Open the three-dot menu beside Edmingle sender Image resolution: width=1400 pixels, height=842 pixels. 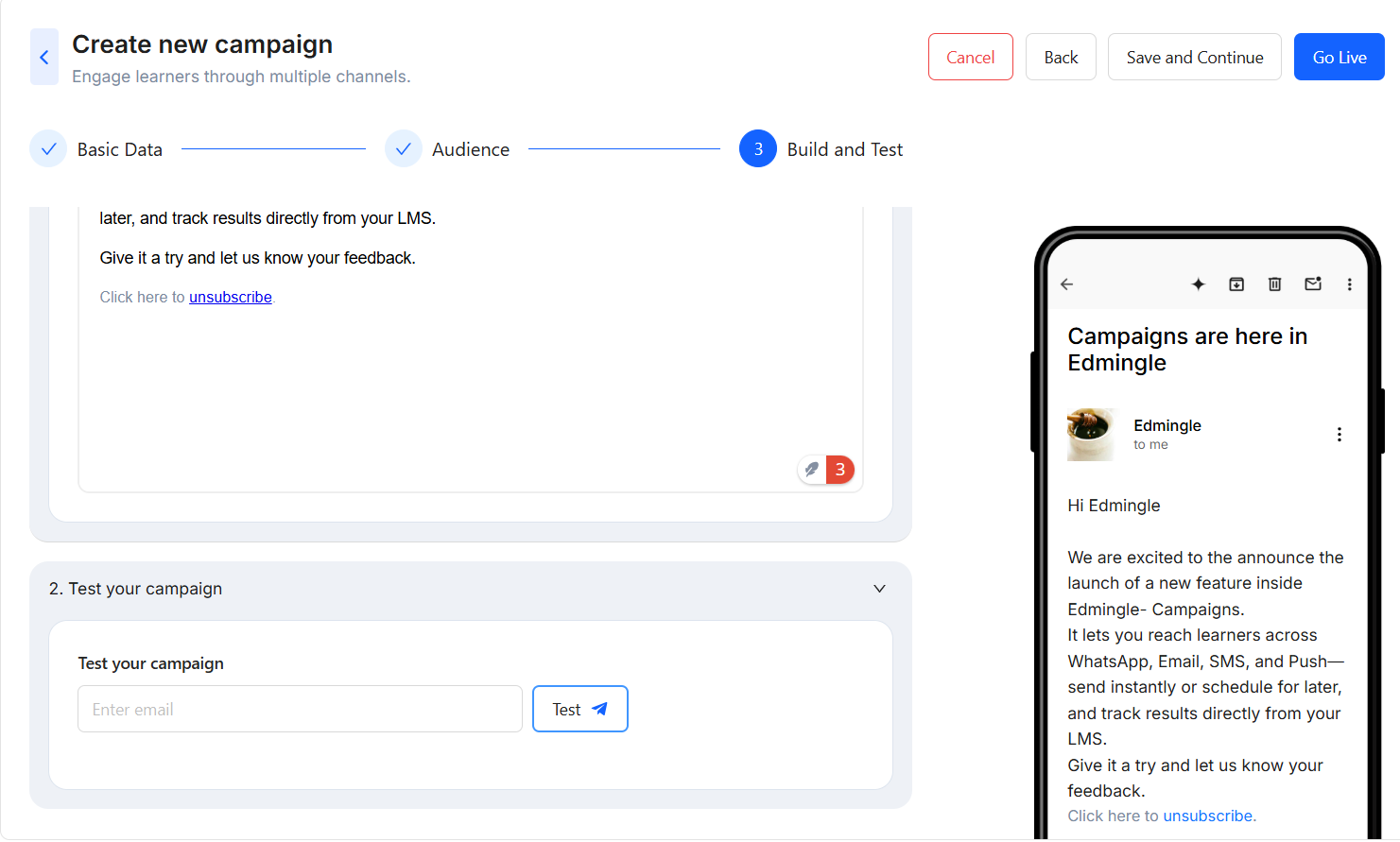(x=1340, y=435)
